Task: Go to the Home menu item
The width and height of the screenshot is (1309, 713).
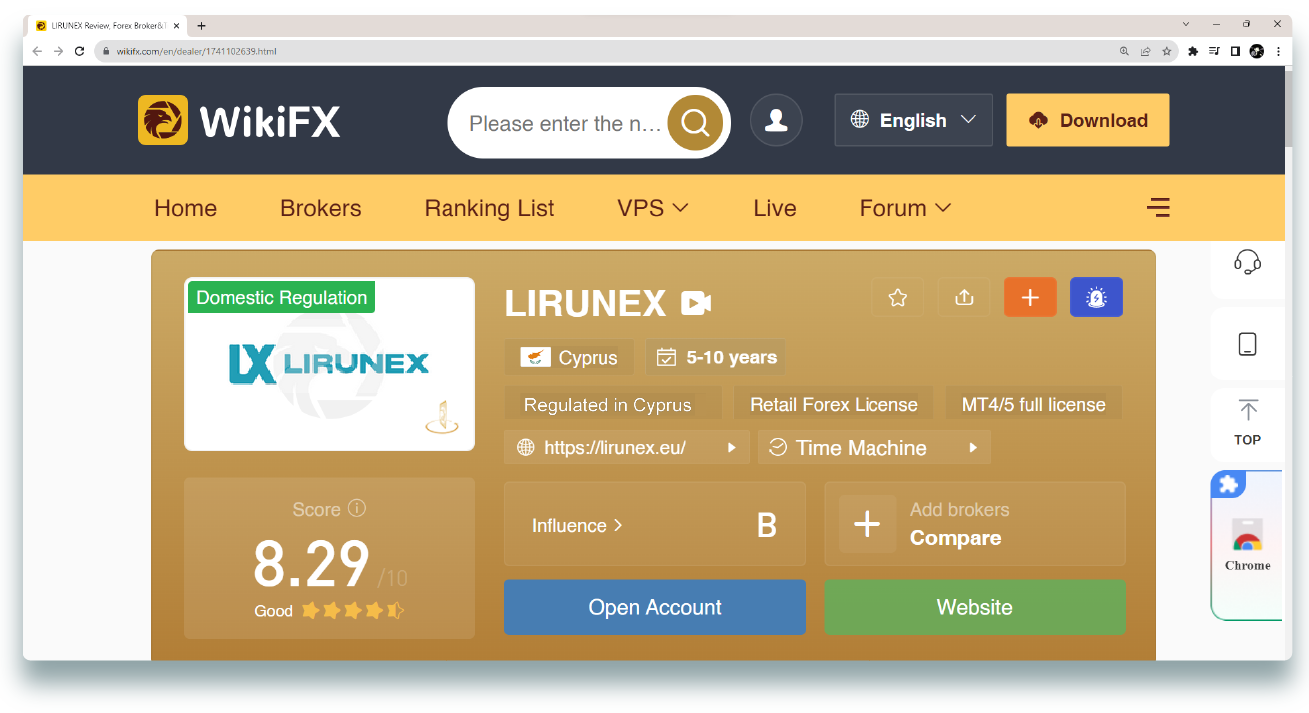Action: [186, 208]
